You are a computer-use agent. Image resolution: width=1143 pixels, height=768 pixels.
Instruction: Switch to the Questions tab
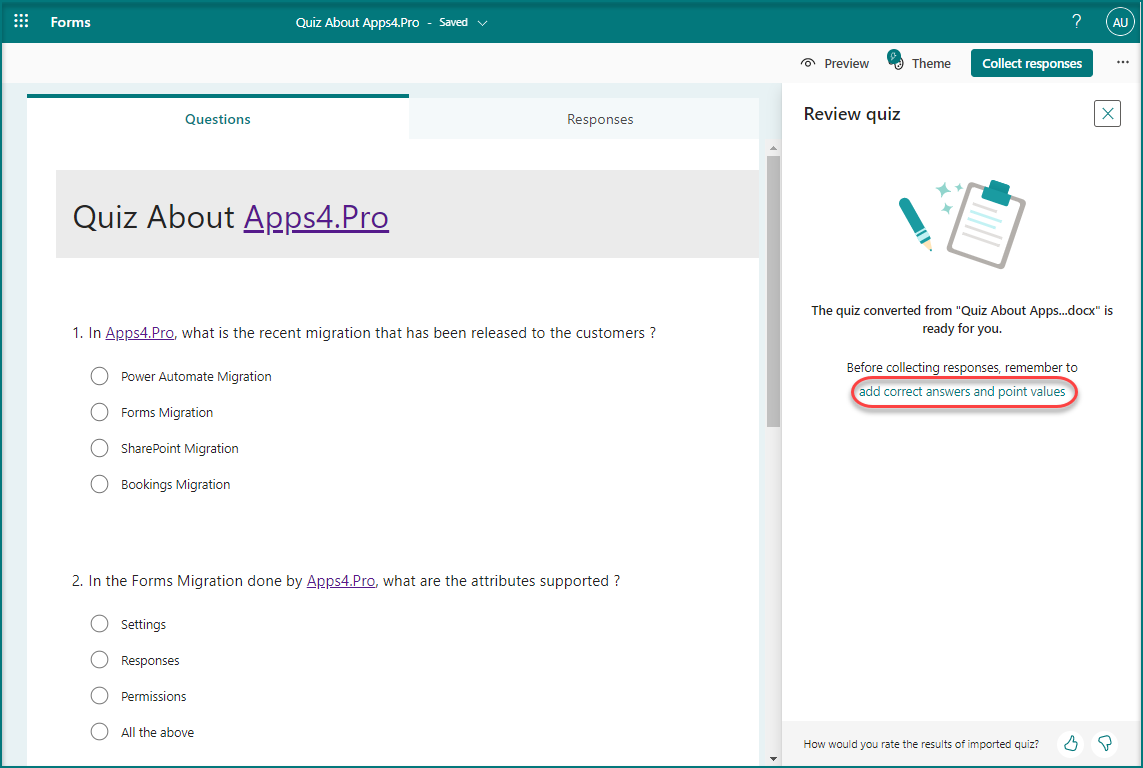(218, 119)
